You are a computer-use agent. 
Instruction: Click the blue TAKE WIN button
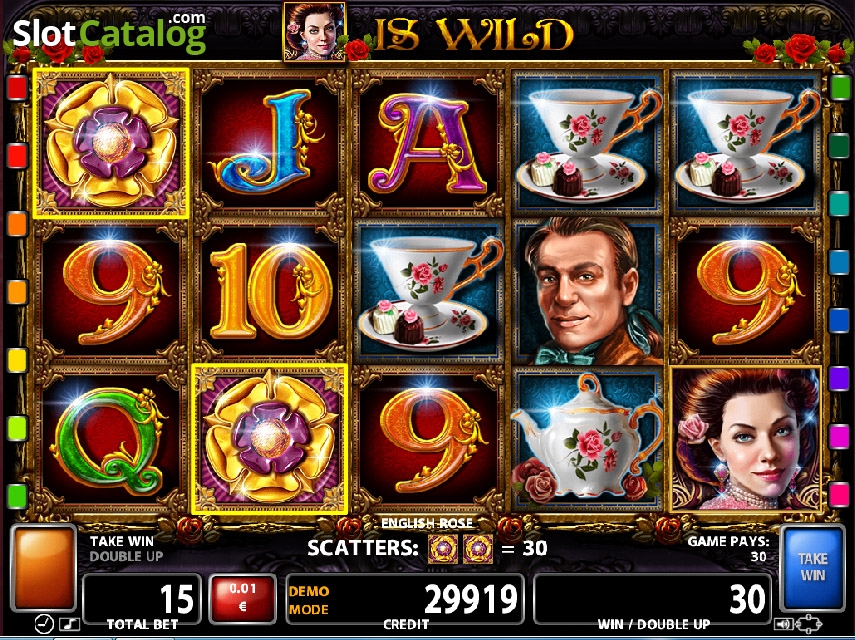pyautogui.click(x=812, y=568)
